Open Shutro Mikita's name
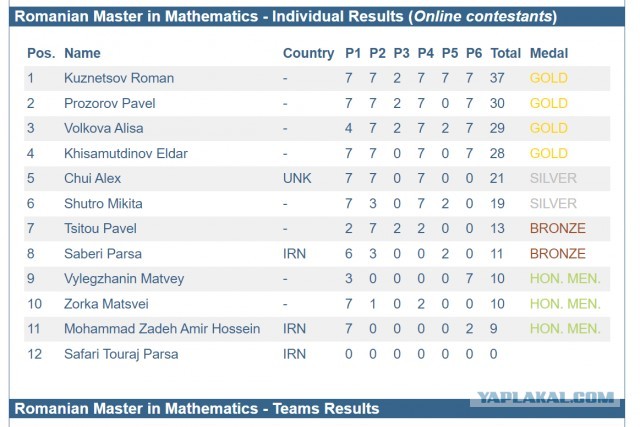 (103, 204)
